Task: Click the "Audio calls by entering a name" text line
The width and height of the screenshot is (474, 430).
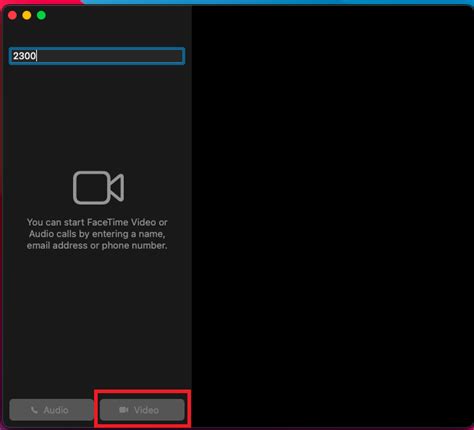Action: point(97,234)
